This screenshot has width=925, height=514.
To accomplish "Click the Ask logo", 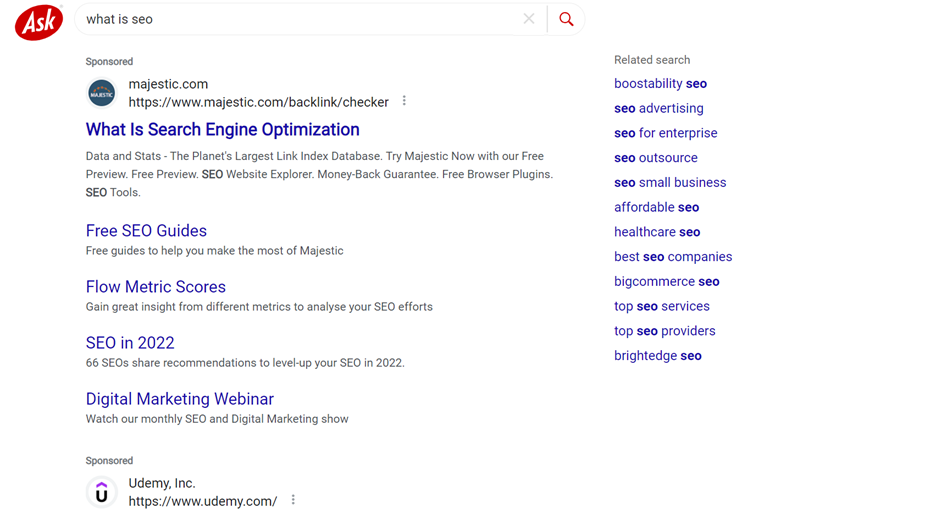I will point(39,22).
